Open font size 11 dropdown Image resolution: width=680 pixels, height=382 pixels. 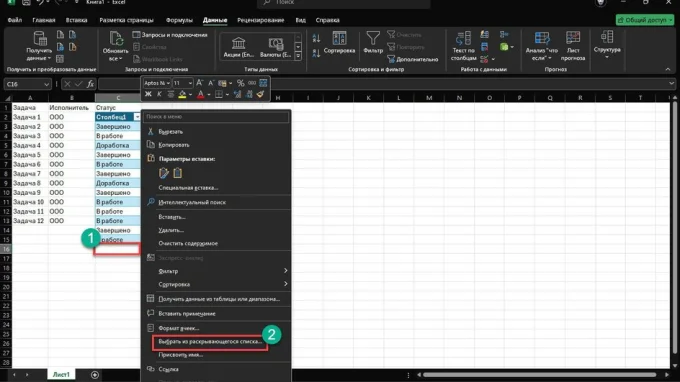coord(190,83)
